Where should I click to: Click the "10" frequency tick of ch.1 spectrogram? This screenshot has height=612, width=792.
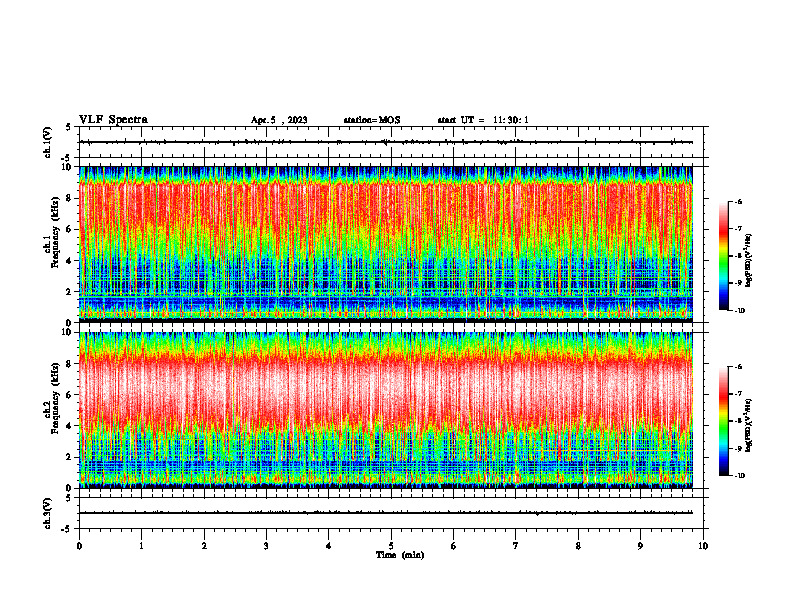pyautogui.click(x=69, y=167)
